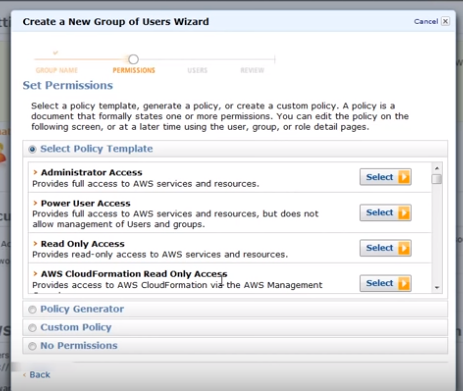This screenshot has height=391, width=463.
Task: Choose the Select Policy Template radio button
Action: 32,149
